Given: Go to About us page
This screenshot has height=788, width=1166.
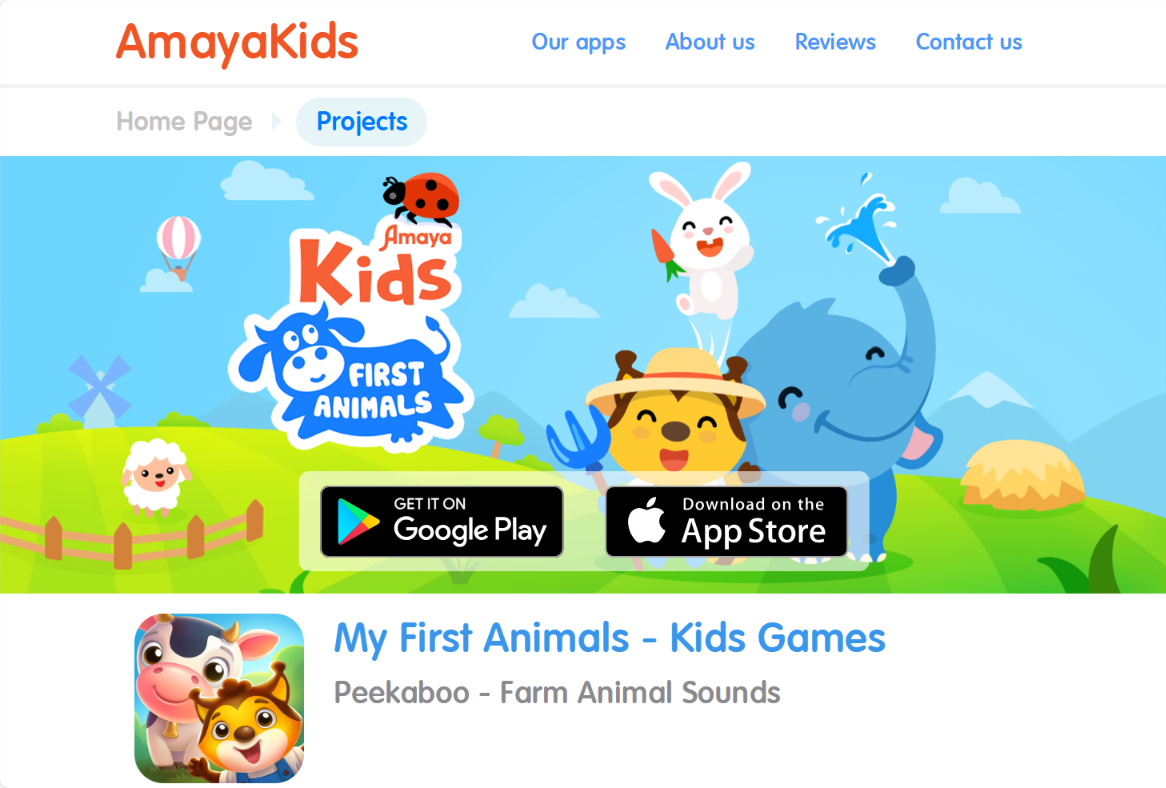Looking at the screenshot, I should 709,42.
